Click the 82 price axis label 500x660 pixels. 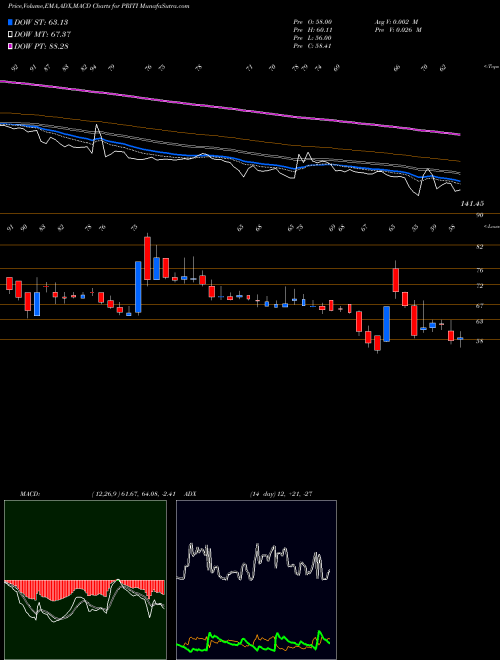pos(479,247)
